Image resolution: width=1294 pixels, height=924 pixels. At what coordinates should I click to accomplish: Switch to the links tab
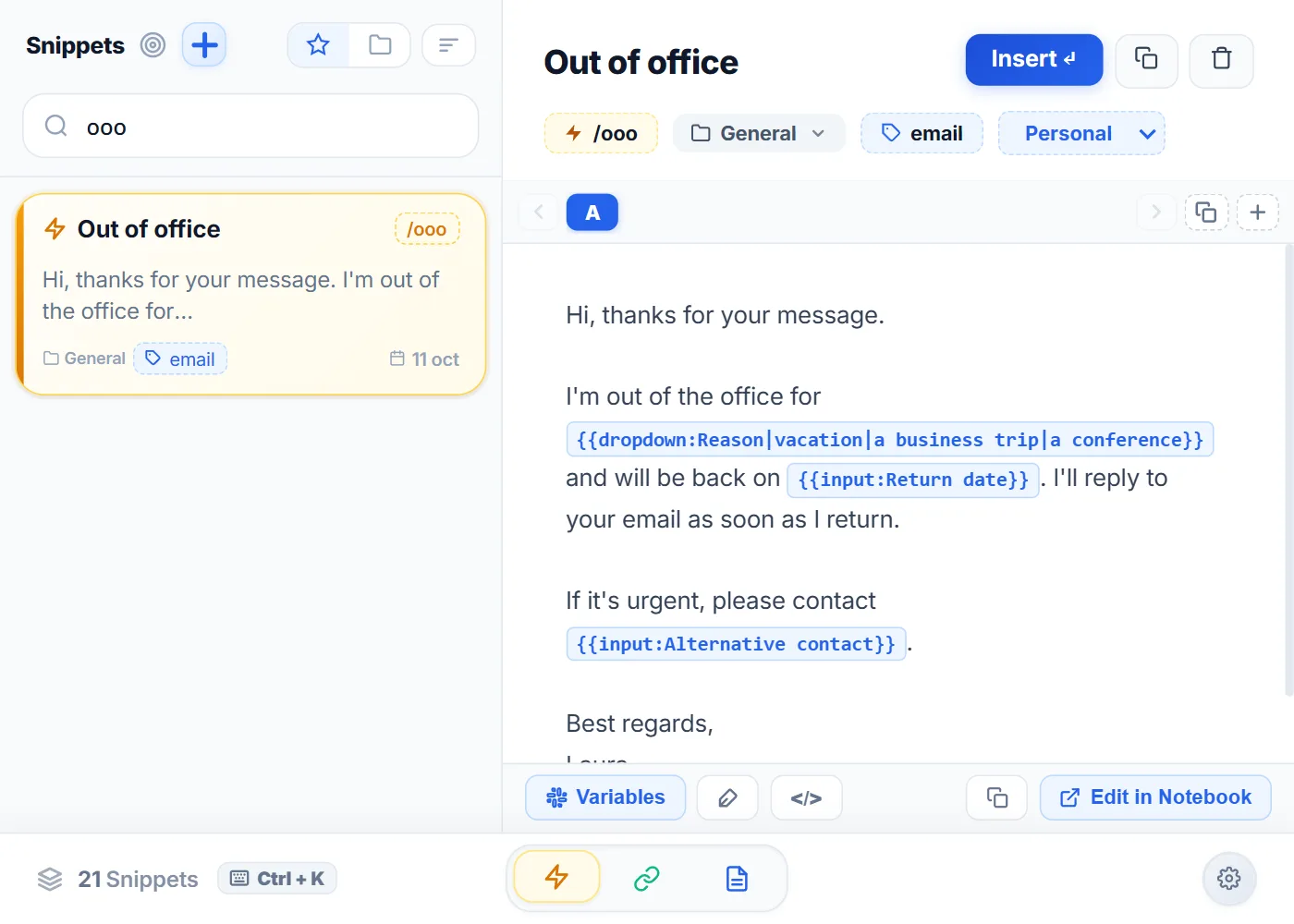pos(646,878)
